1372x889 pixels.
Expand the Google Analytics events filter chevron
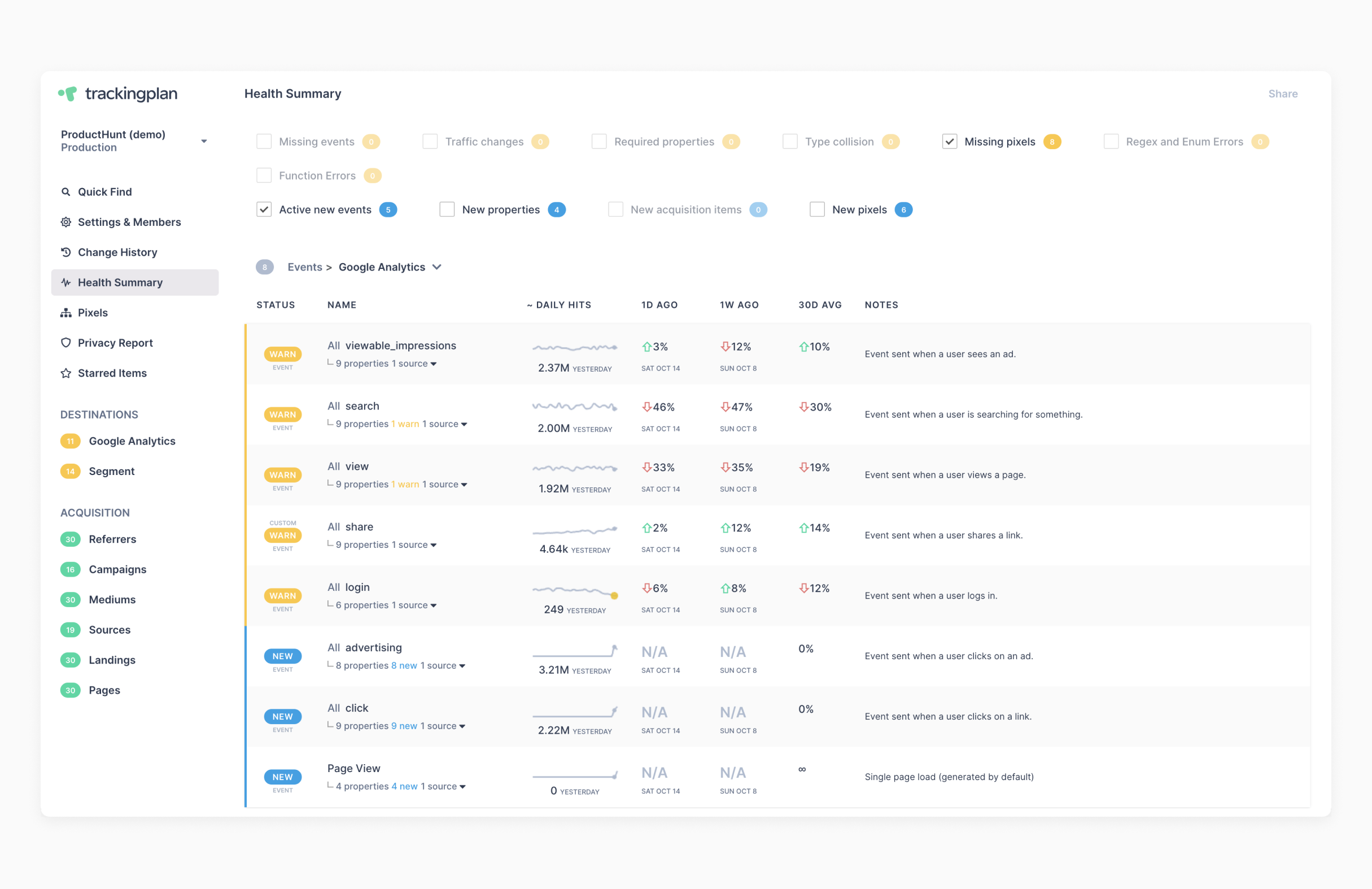pyautogui.click(x=437, y=267)
